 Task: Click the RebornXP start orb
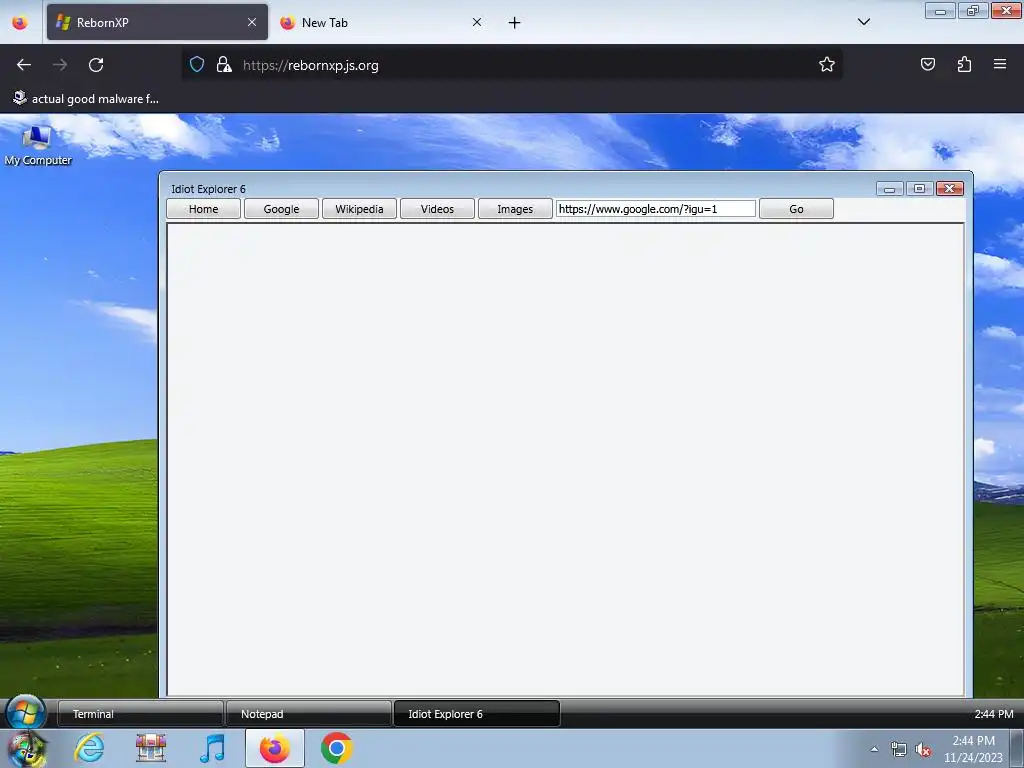point(26,712)
